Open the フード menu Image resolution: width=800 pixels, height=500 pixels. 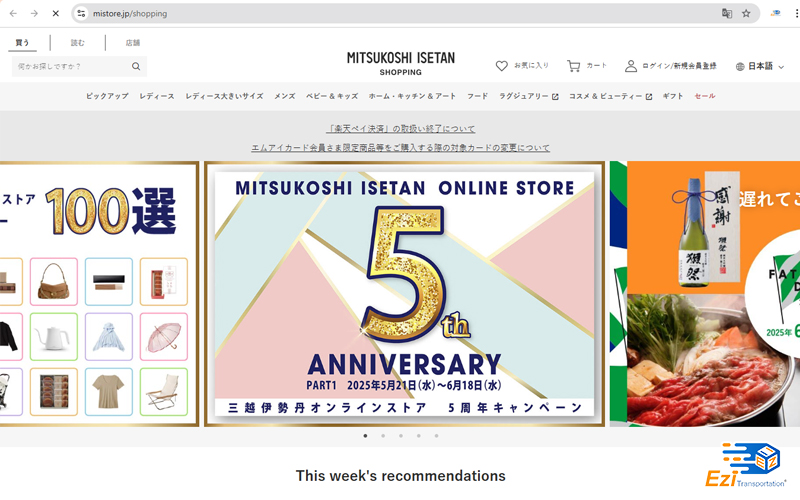(478, 96)
